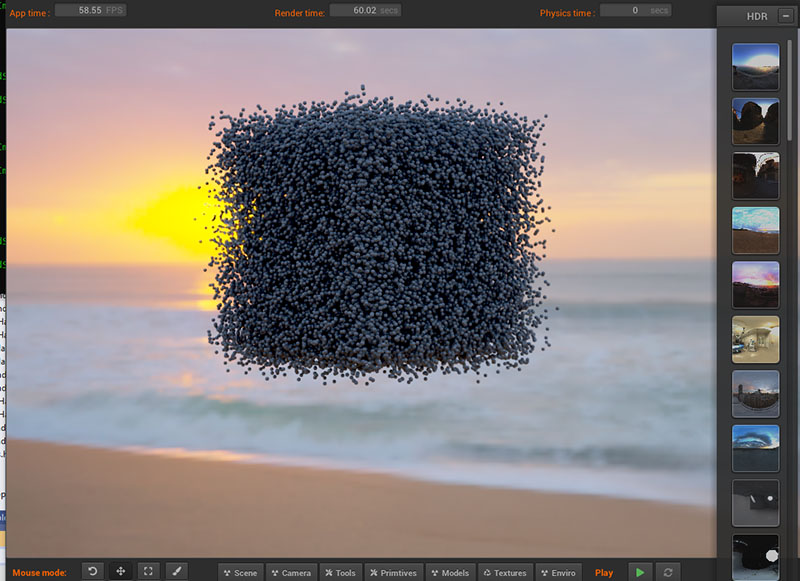The height and width of the screenshot is (581, 800).
Task: Open the Tools menu
Action: tap(340, 572)
